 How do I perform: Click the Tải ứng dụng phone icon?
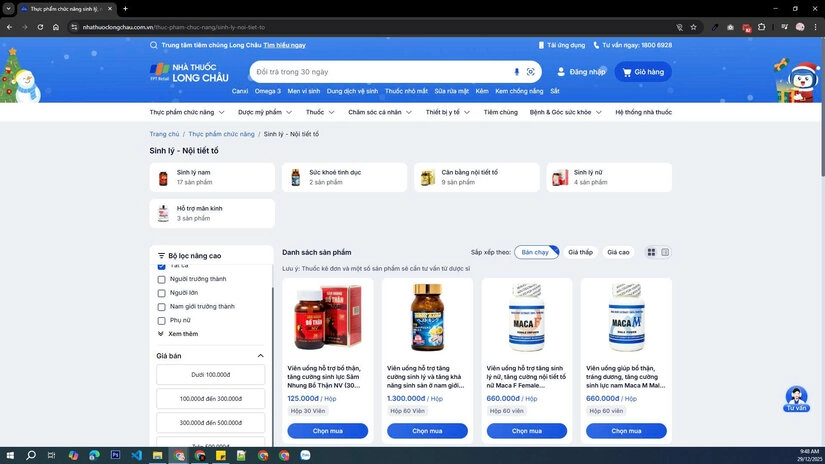click(541, 45)
